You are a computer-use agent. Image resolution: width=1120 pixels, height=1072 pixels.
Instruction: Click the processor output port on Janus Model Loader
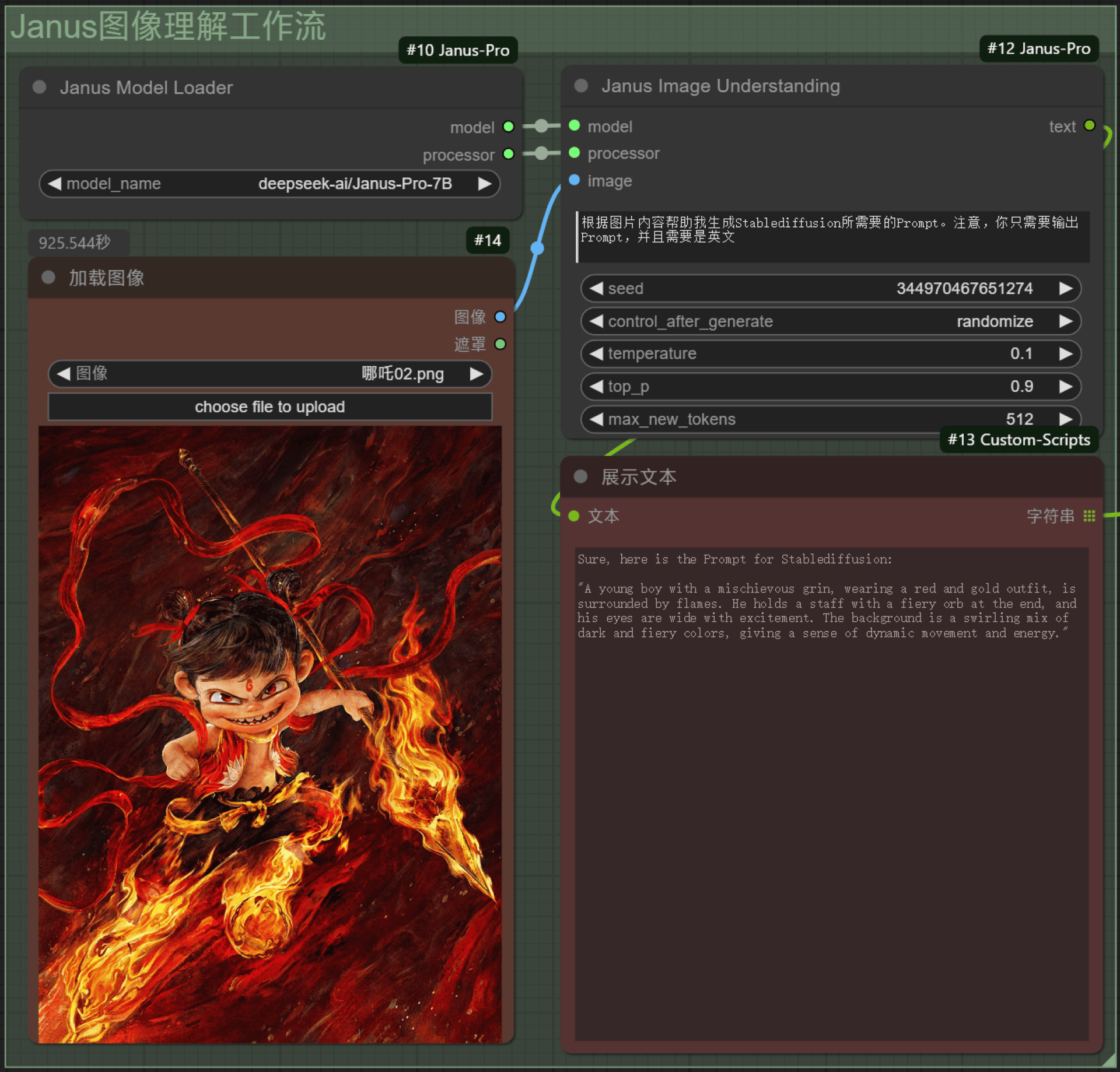point(508,154)
